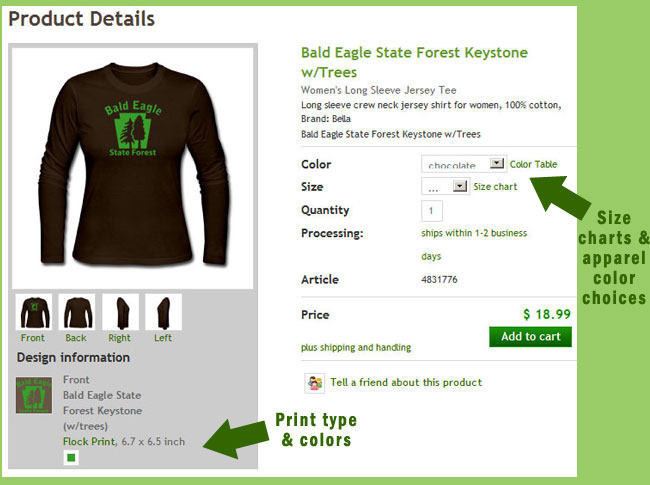The image size is (650, 485).
Task: Select the Back view thumbnail
Action: point(77,312)
